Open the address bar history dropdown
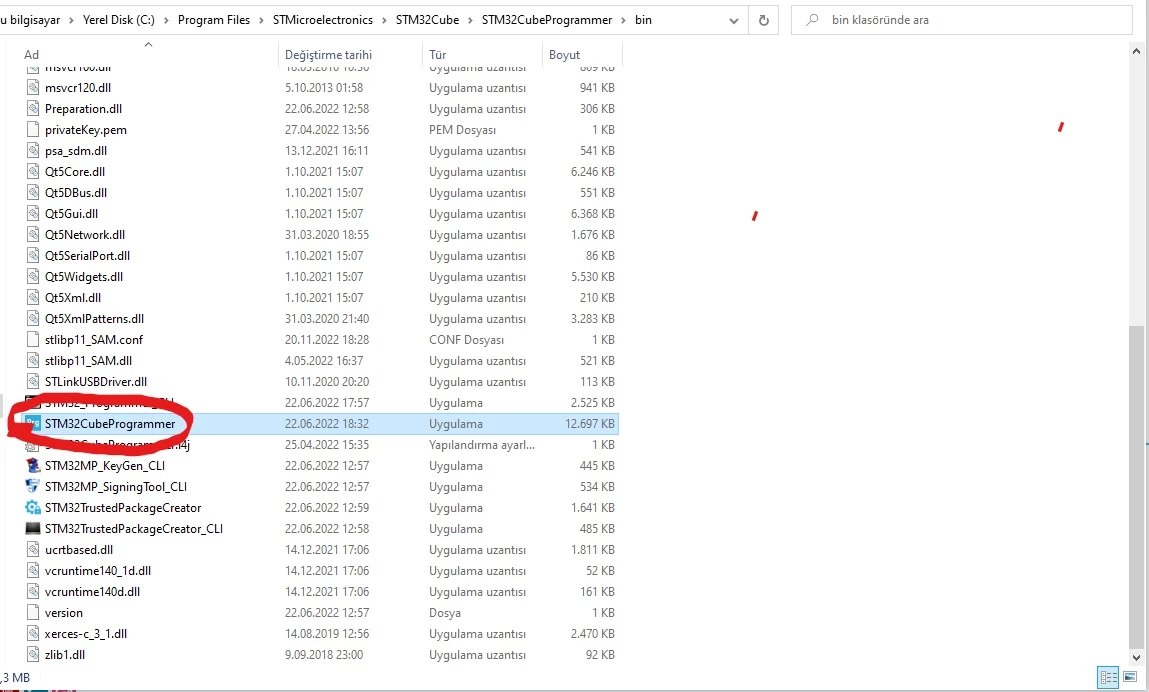The image size is (1149, 692). (x=734, y=21)
